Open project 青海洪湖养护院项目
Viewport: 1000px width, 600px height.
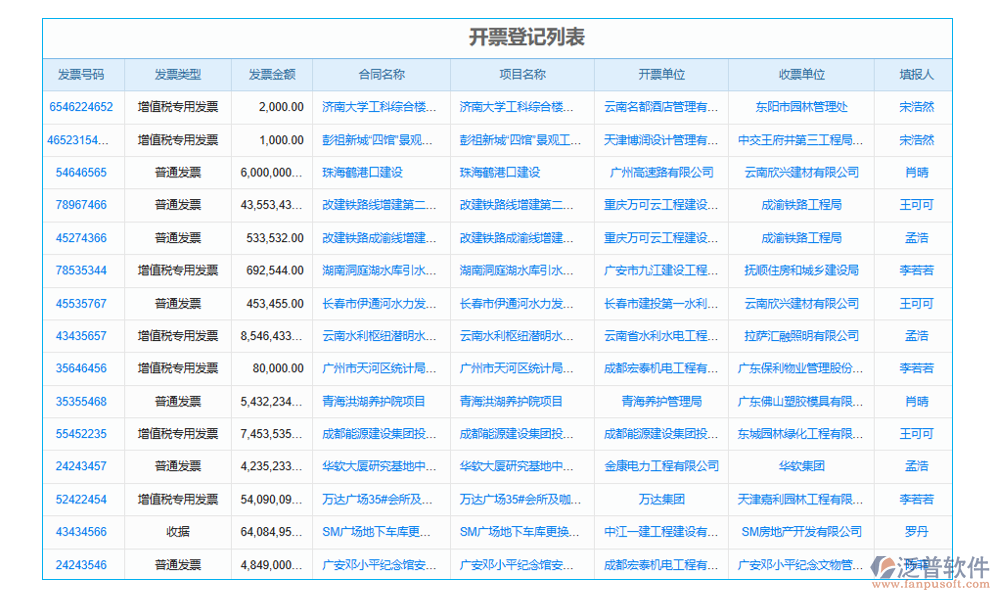(518, 401)
